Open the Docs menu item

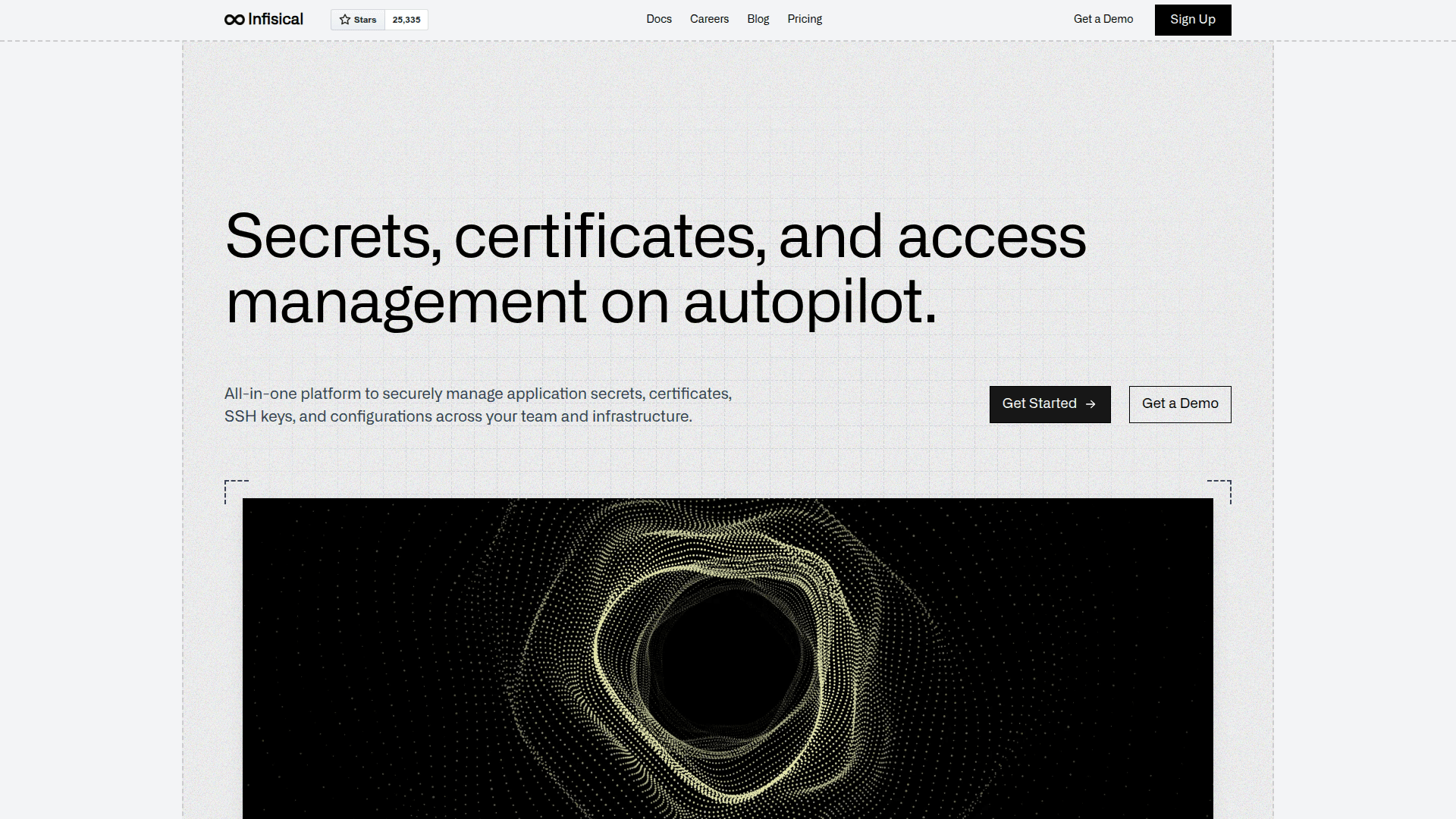pos(658,19)
